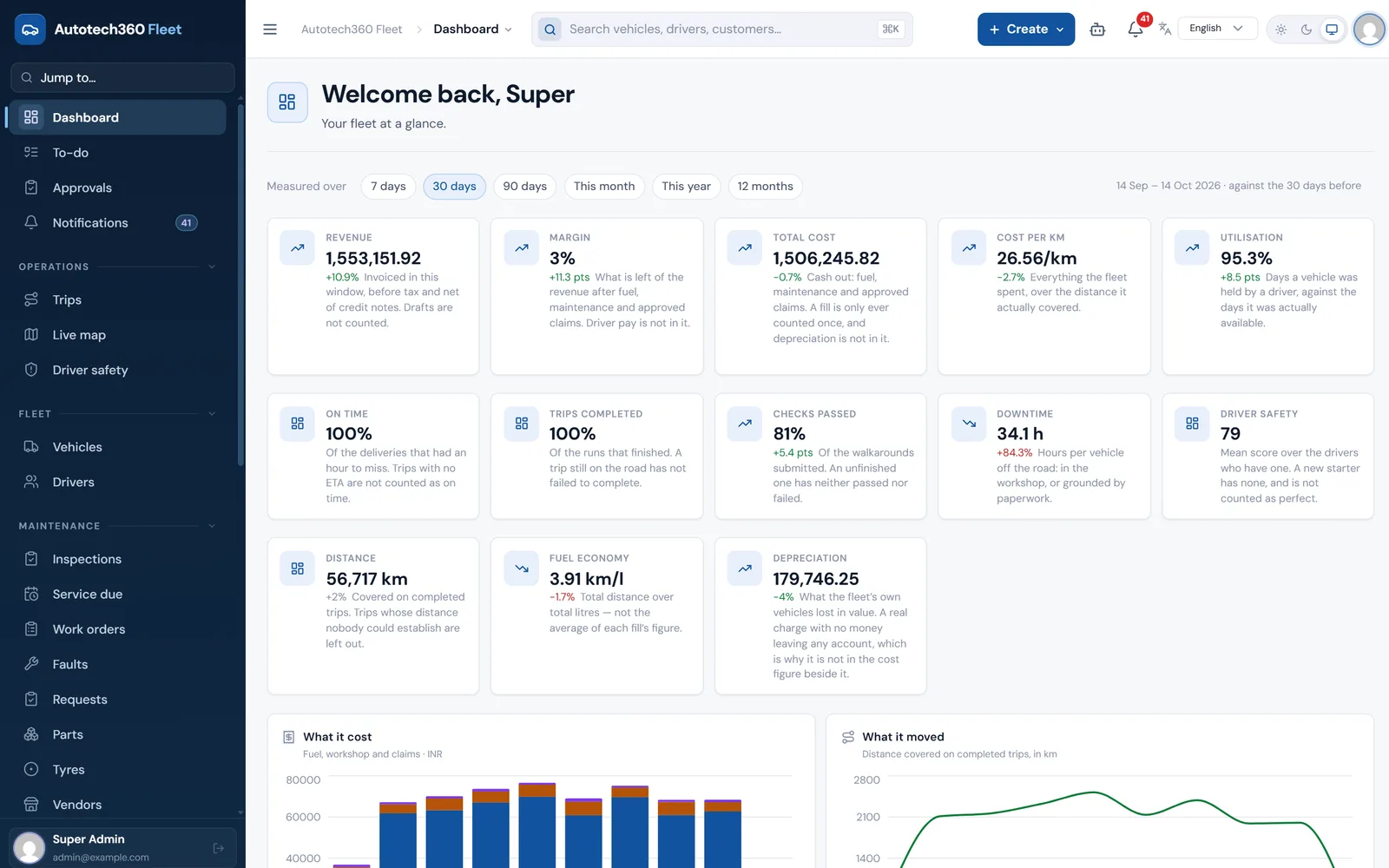The height and width of the screenshot is (868, 1389).
Task: Click the logout icon beside Super Admin
Action: 219,848
